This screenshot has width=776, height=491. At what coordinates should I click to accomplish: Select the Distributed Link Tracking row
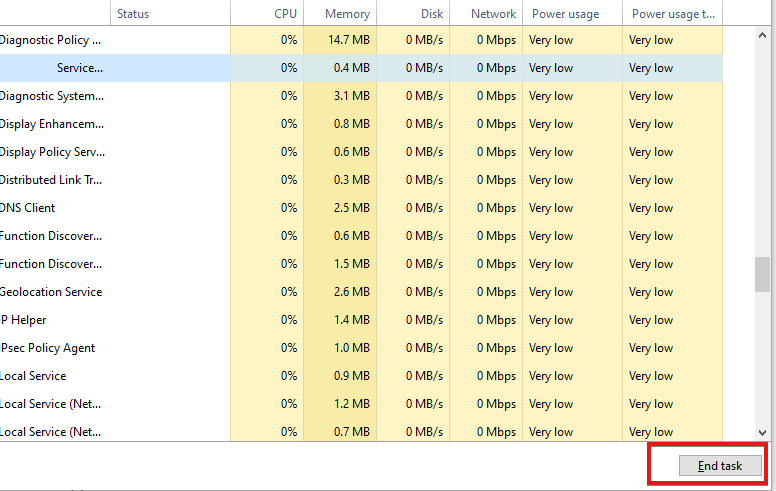[x=52, y=180]
